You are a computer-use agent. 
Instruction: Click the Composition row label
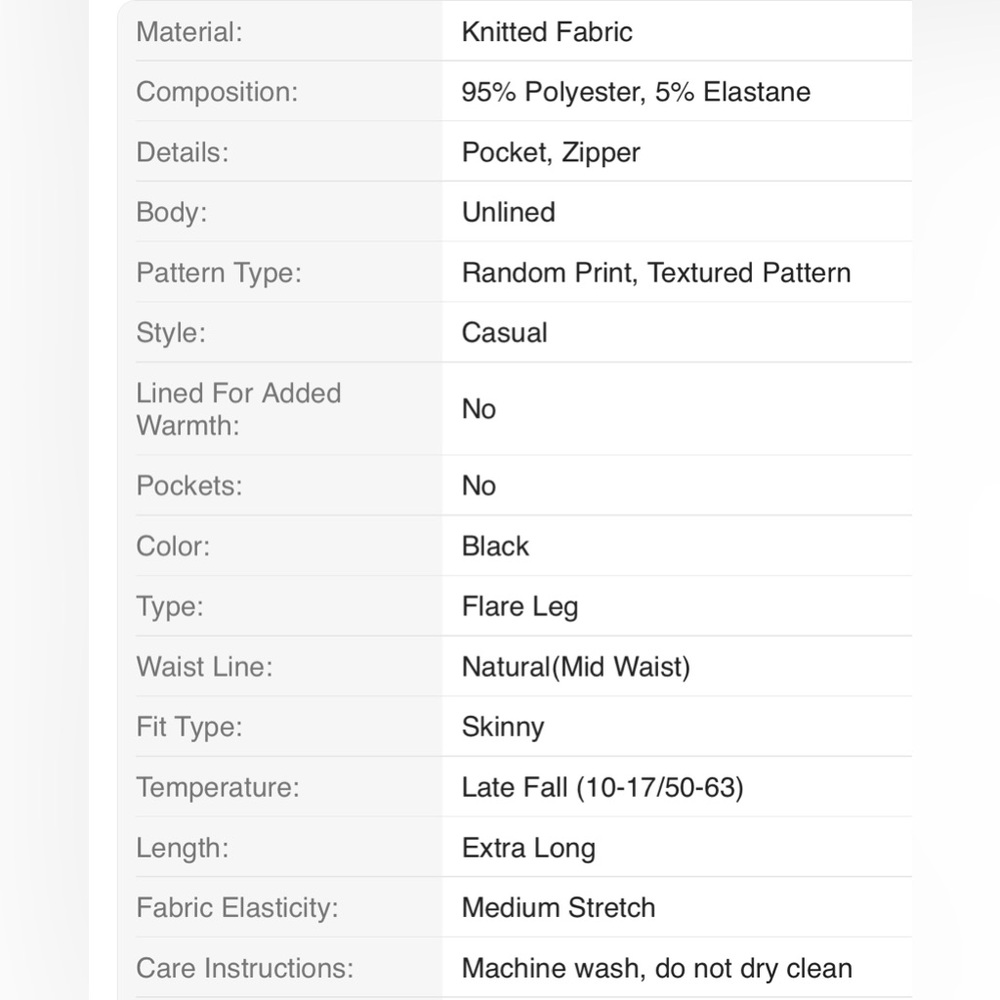coord(217,92)
